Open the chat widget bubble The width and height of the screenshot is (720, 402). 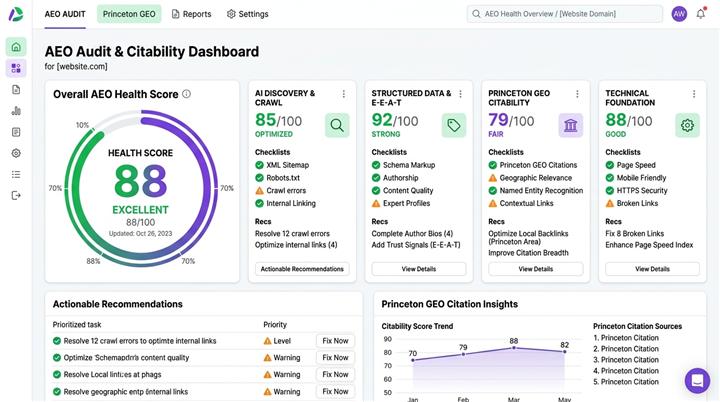pos(698,381)
